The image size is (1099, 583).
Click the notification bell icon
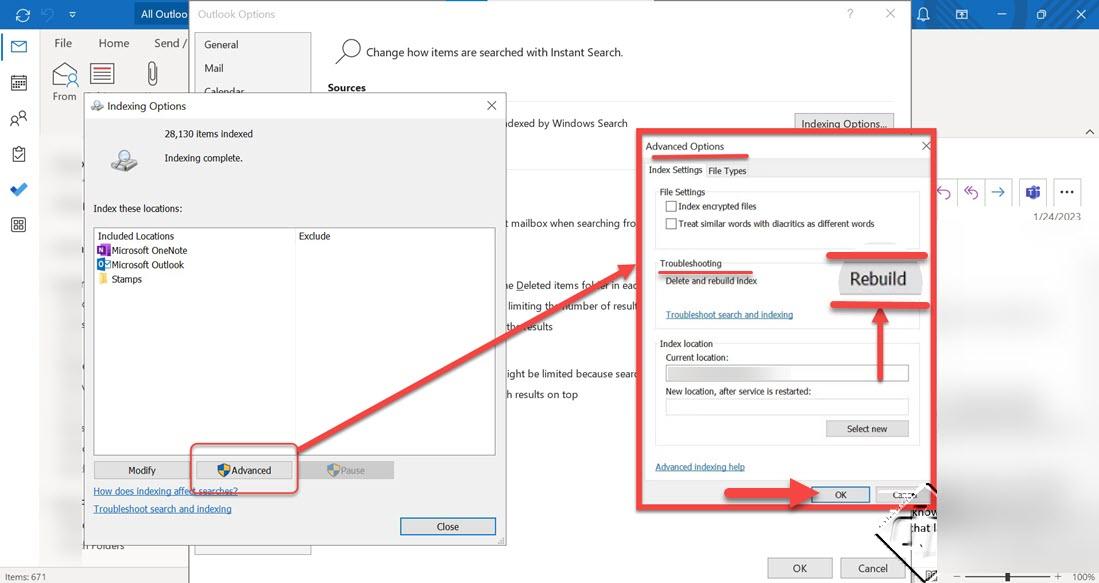pyautogui.click(x=923, y=14)
